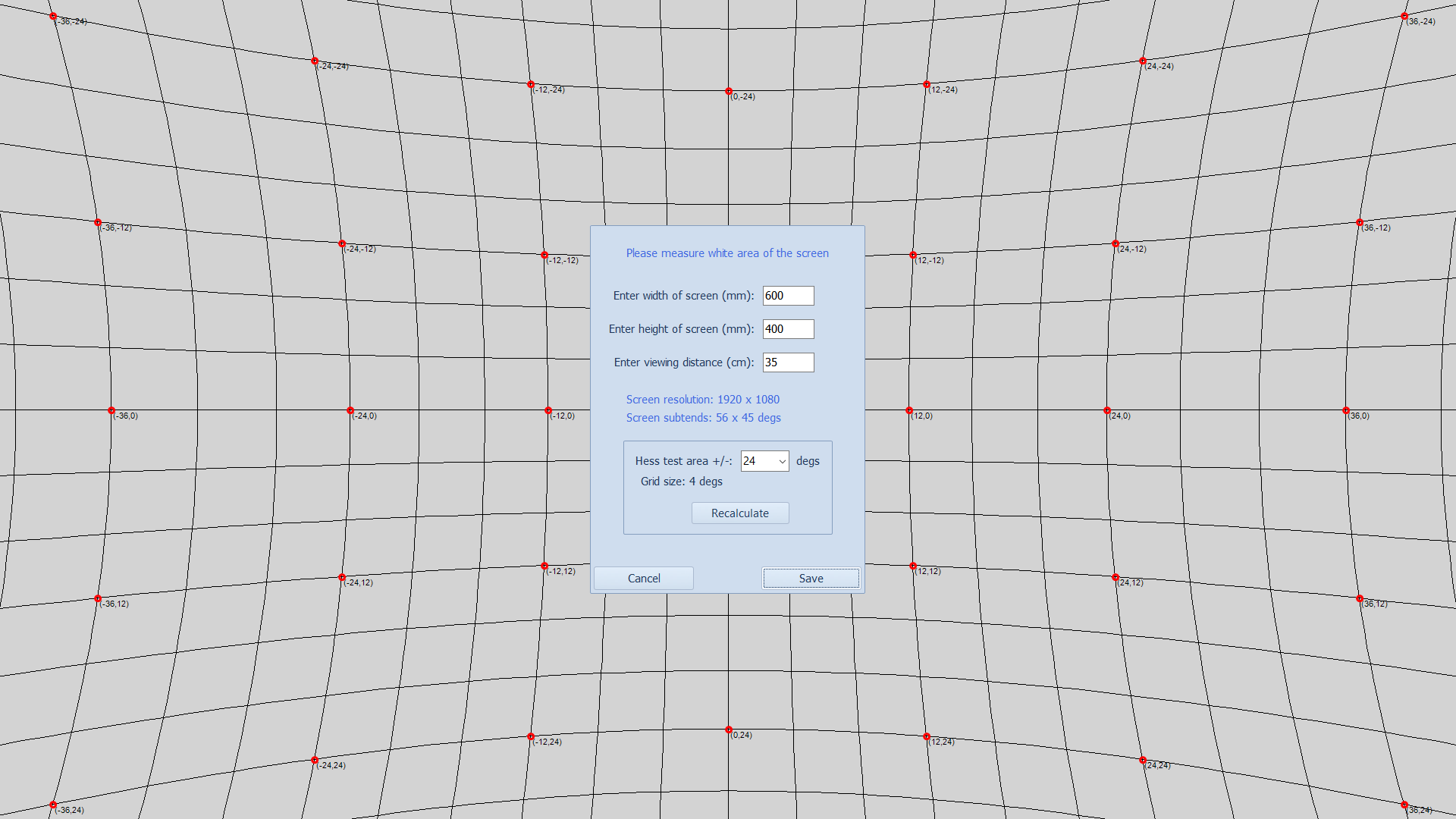1456x819 pixels.
Task: Click the red marker at (36,-12)
Action: pyautogui.click(x=1360, y=222)
